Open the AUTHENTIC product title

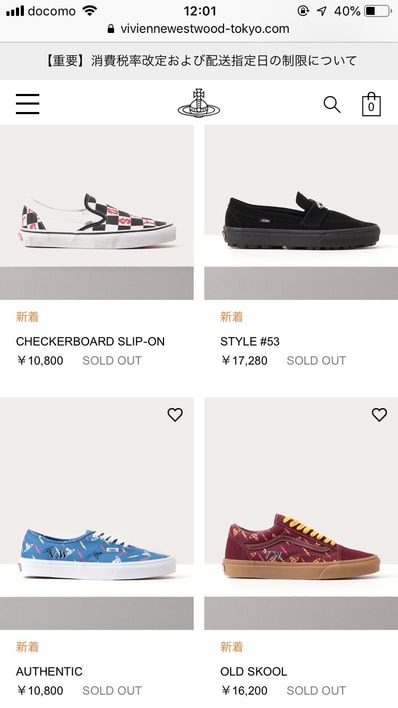49,671
